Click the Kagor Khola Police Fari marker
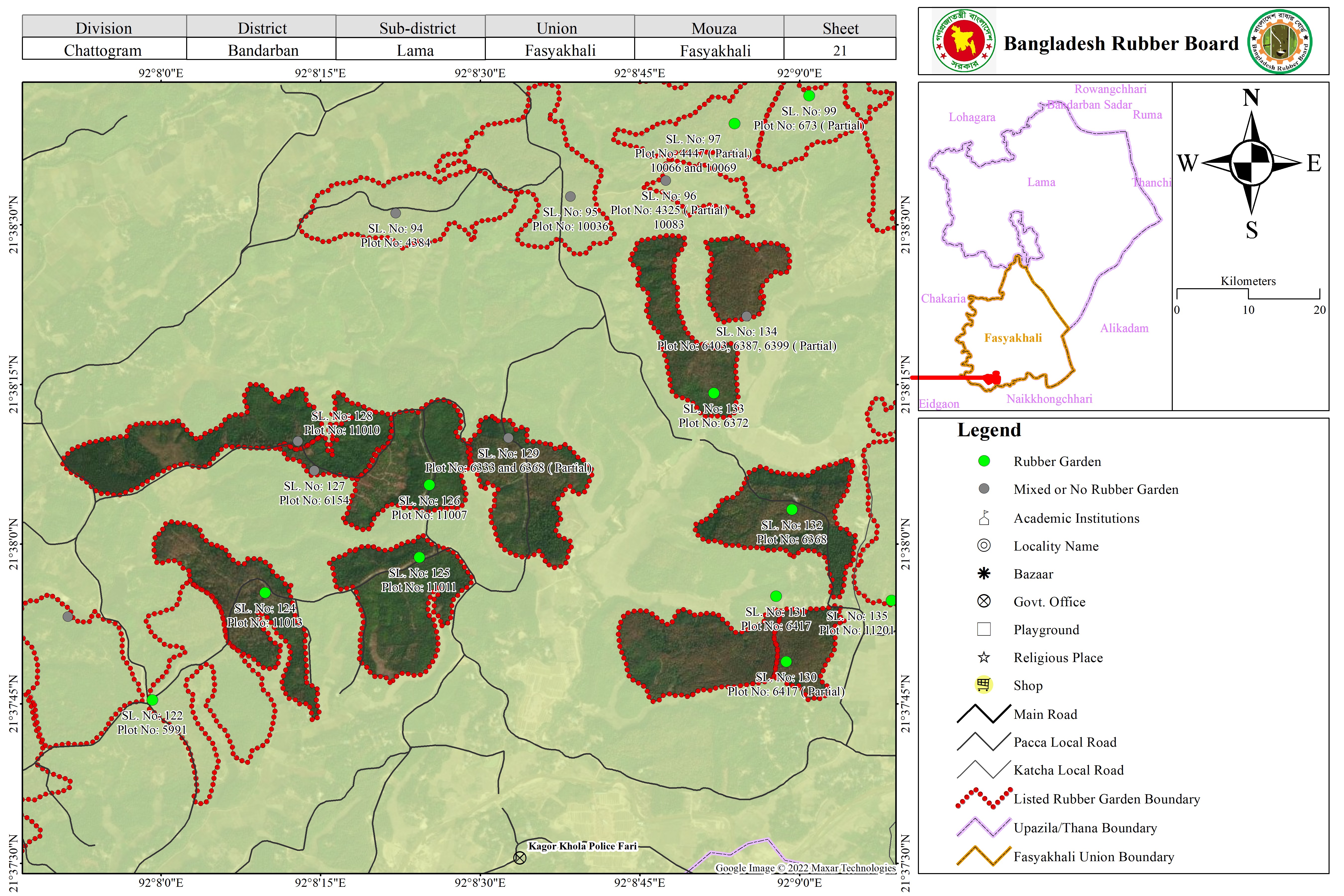 (x=519, y=857)
